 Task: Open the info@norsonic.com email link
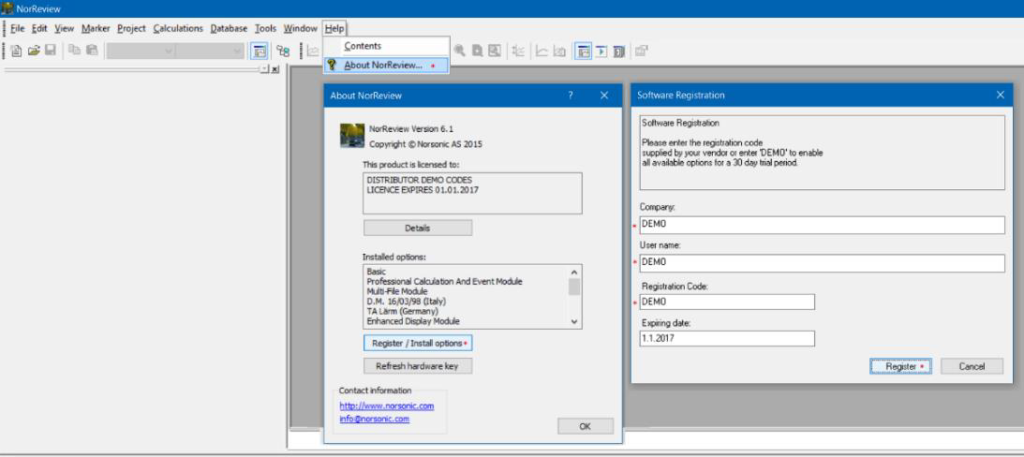(374, 419)
